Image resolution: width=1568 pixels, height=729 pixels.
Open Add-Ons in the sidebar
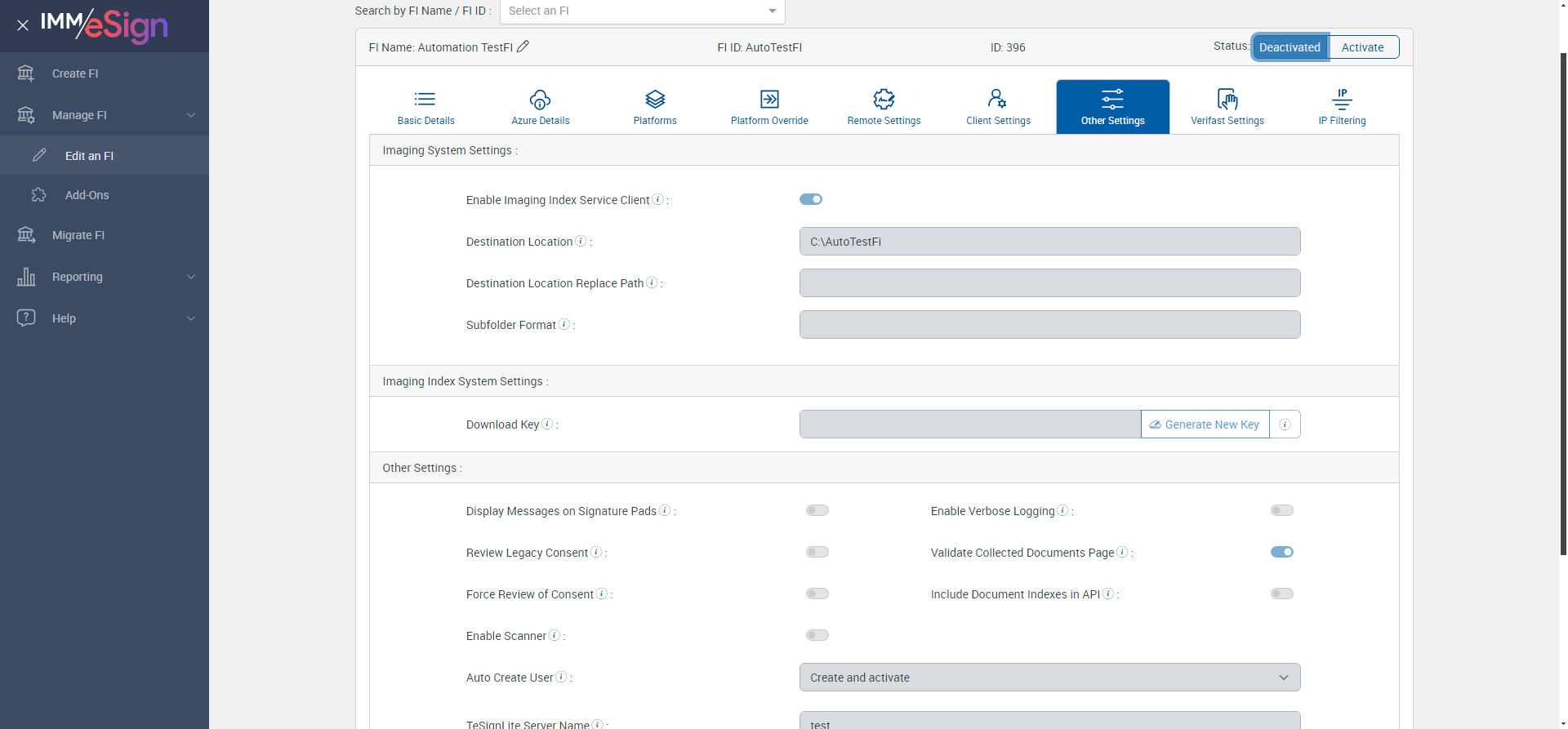(x=87, y=195)
